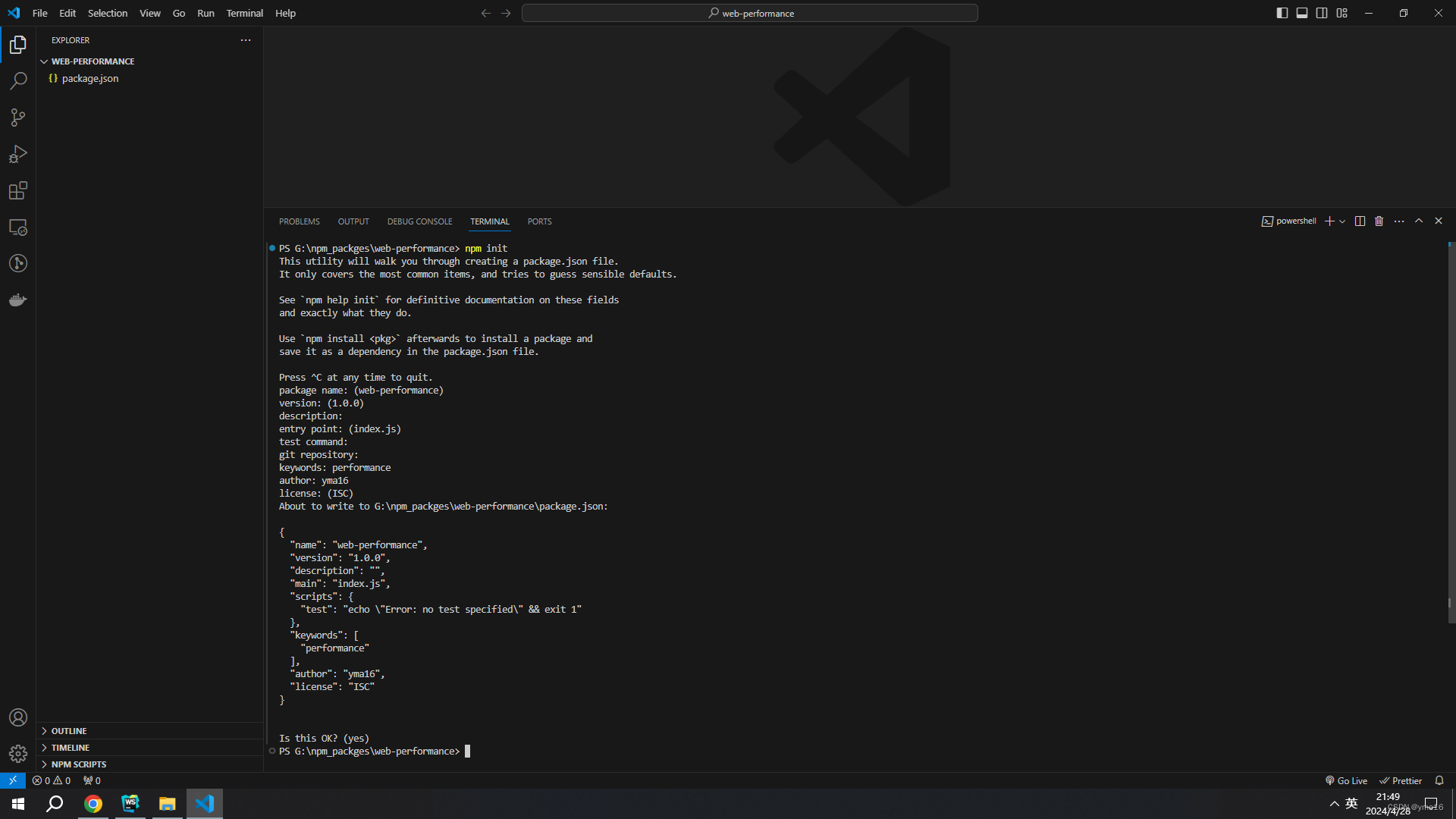The height and width of the screenshot is (819, 1456).
Task: Open File Explorer from the taskbar
Action: coord(168,804)
